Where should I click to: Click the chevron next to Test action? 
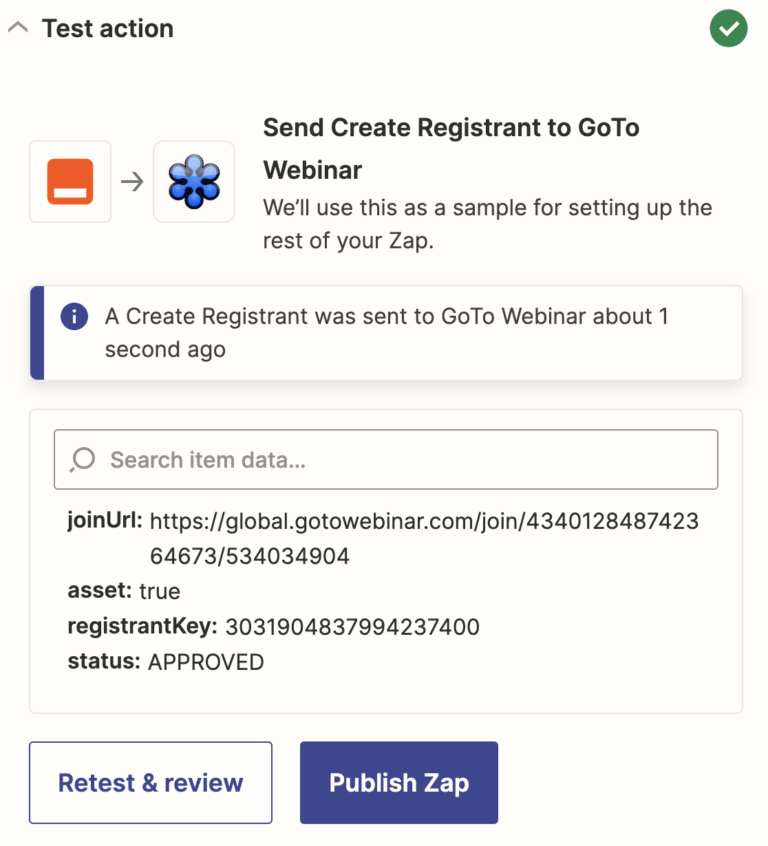click(x=17, y=28)
